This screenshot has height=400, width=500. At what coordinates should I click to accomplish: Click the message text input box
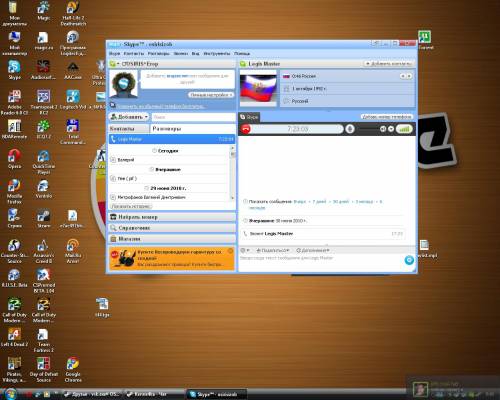[321, 262]
